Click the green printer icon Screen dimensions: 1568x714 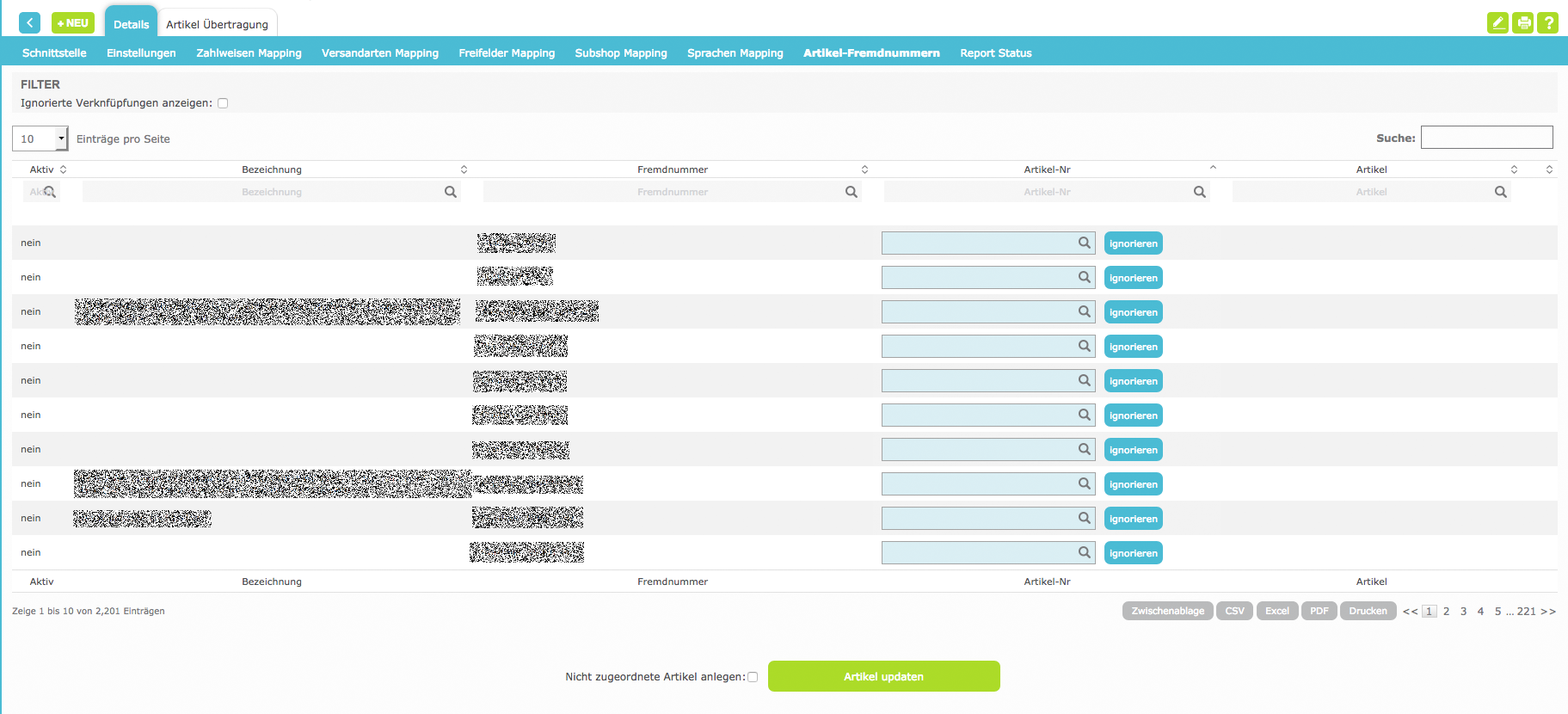[x=1523, y=23]
